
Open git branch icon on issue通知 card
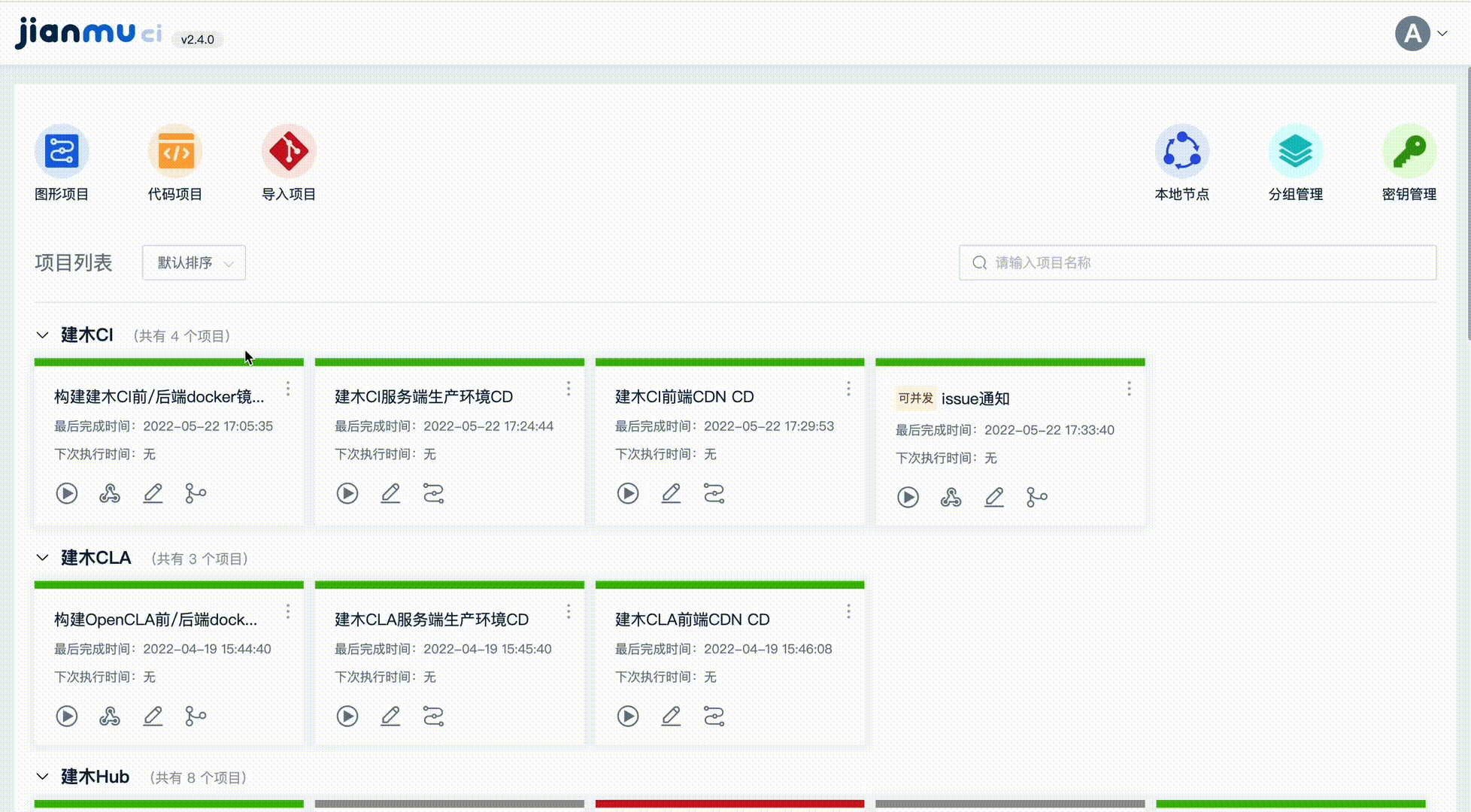(x=1037, y=497)
